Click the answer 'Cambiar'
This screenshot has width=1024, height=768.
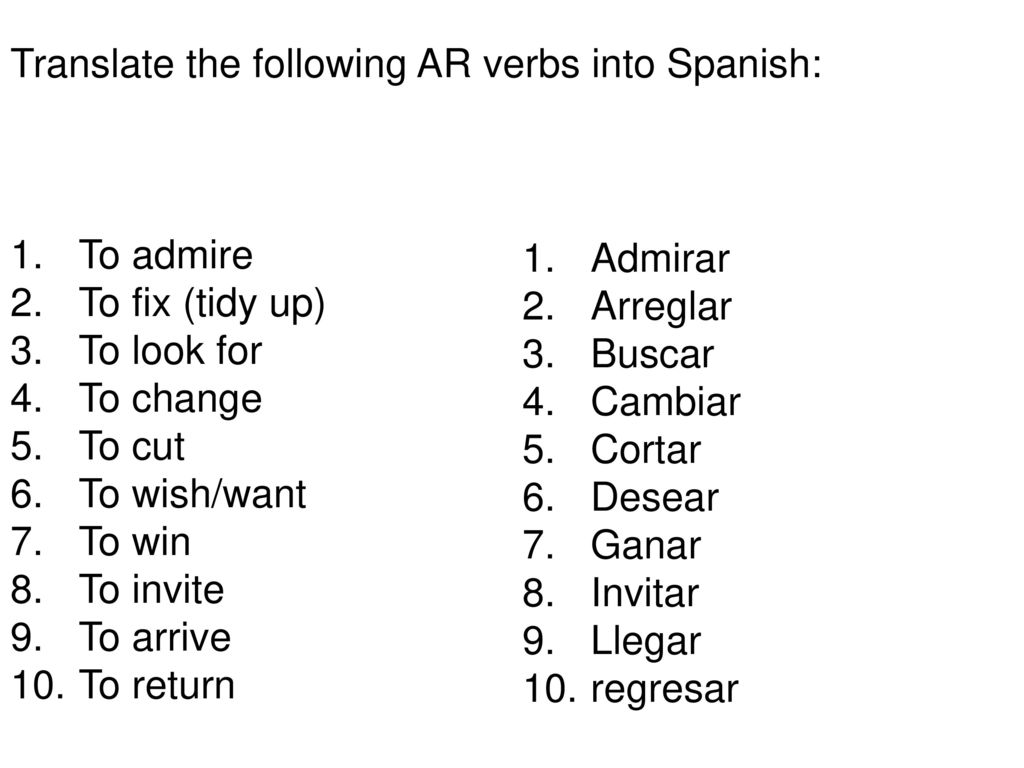pyautogui.click(x=665, y=402)
